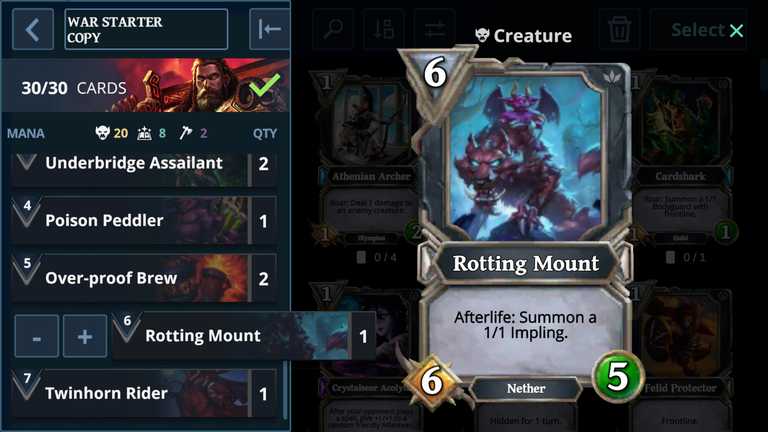Image resolution: width=768 pixels, height=432 pixels.
Task: Decrease Rotting Mount quantity with minus
Action: coord(37,336)
